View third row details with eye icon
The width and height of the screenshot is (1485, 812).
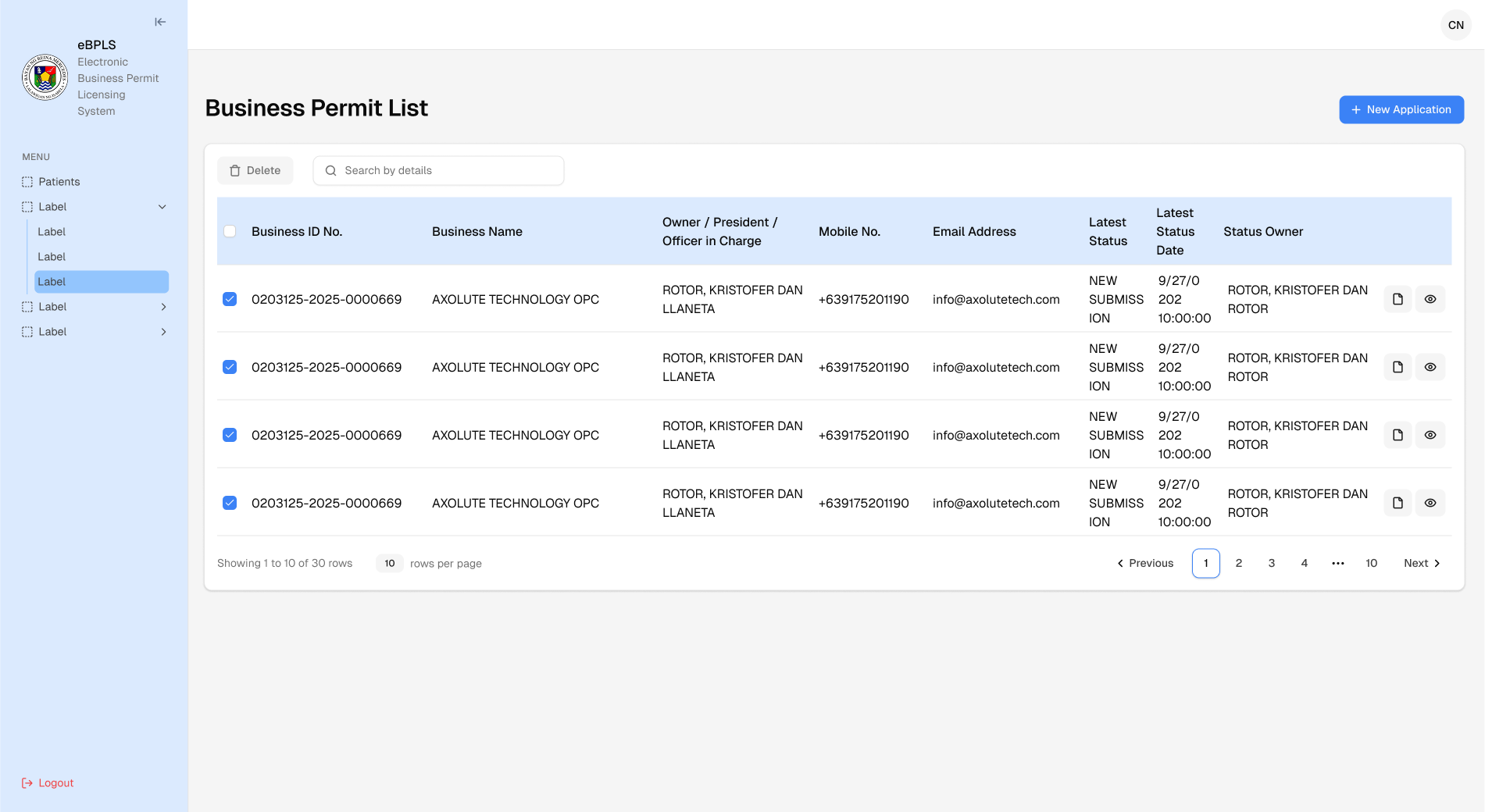(1430, 435)
